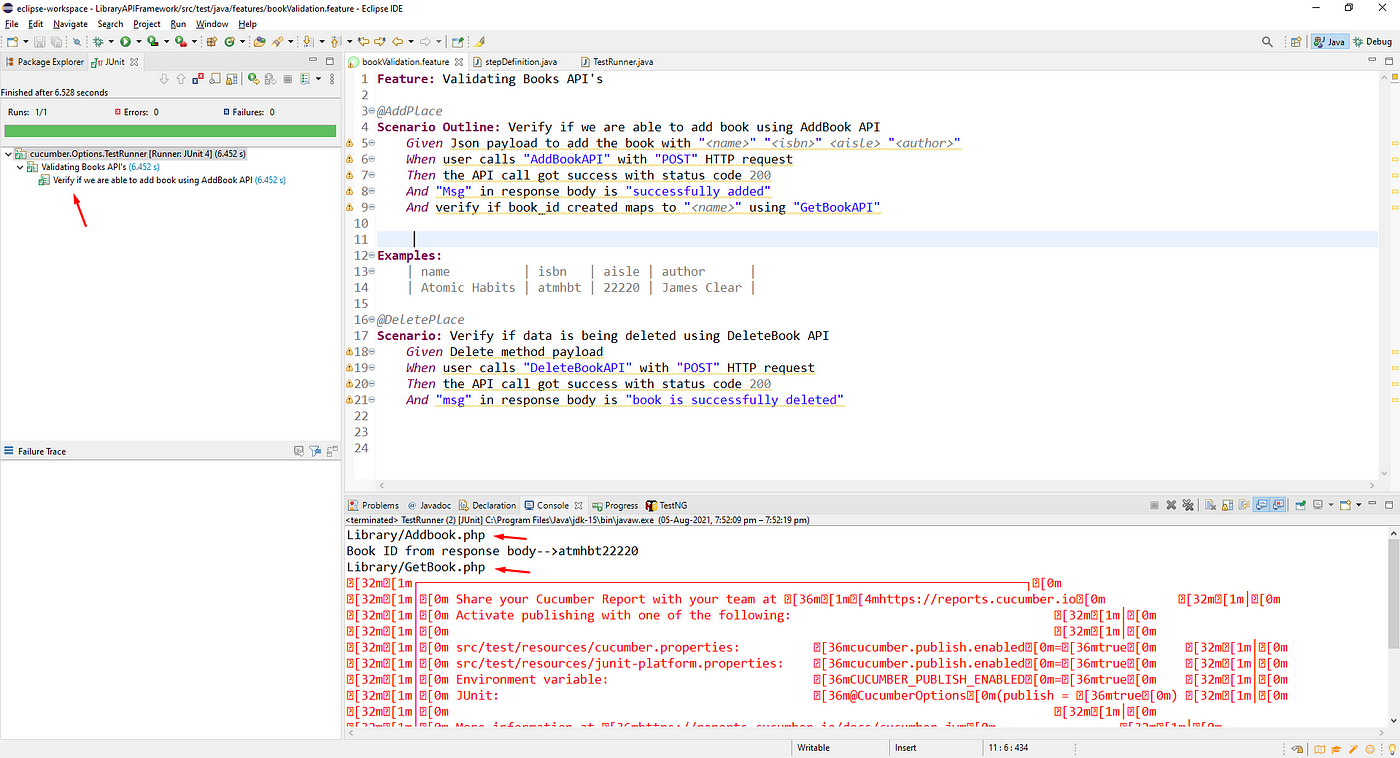Click the Search magnifier near perspectives
This screenshot has width=1400, height=758.
(1267, 42)
